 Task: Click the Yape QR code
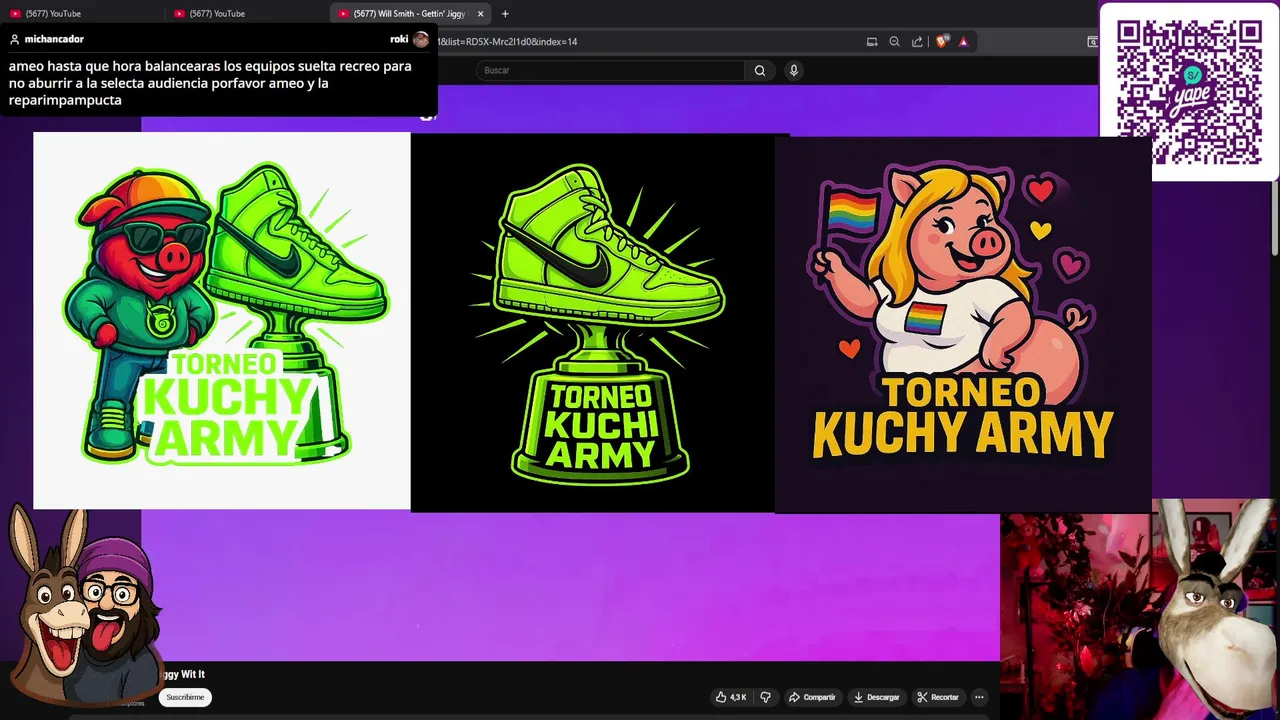coord(1189,92)
